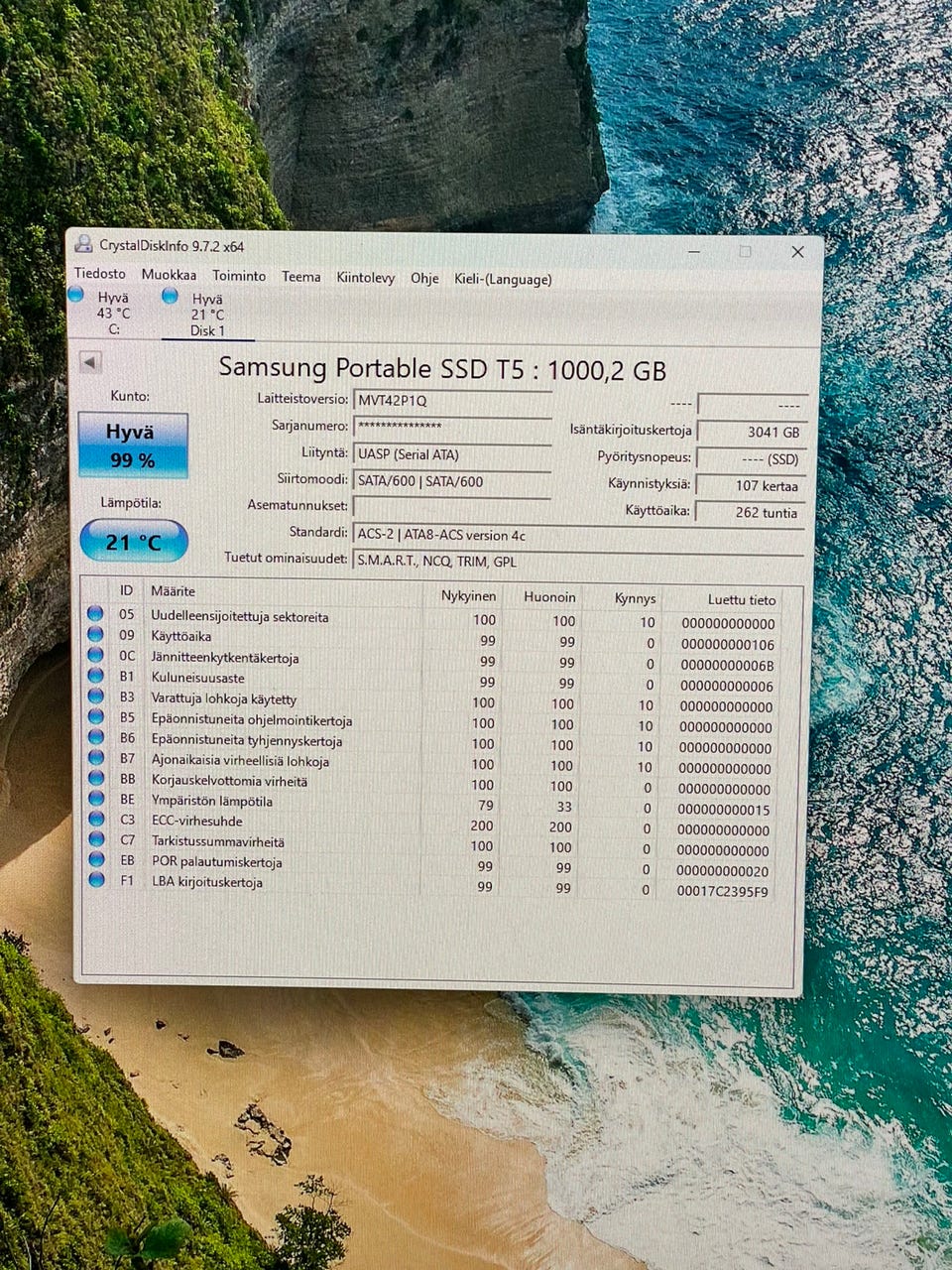Select the LBA kirjoituskertoja row label
The width and height of the screenshot is (952, 1270).
tap(206, 882)
